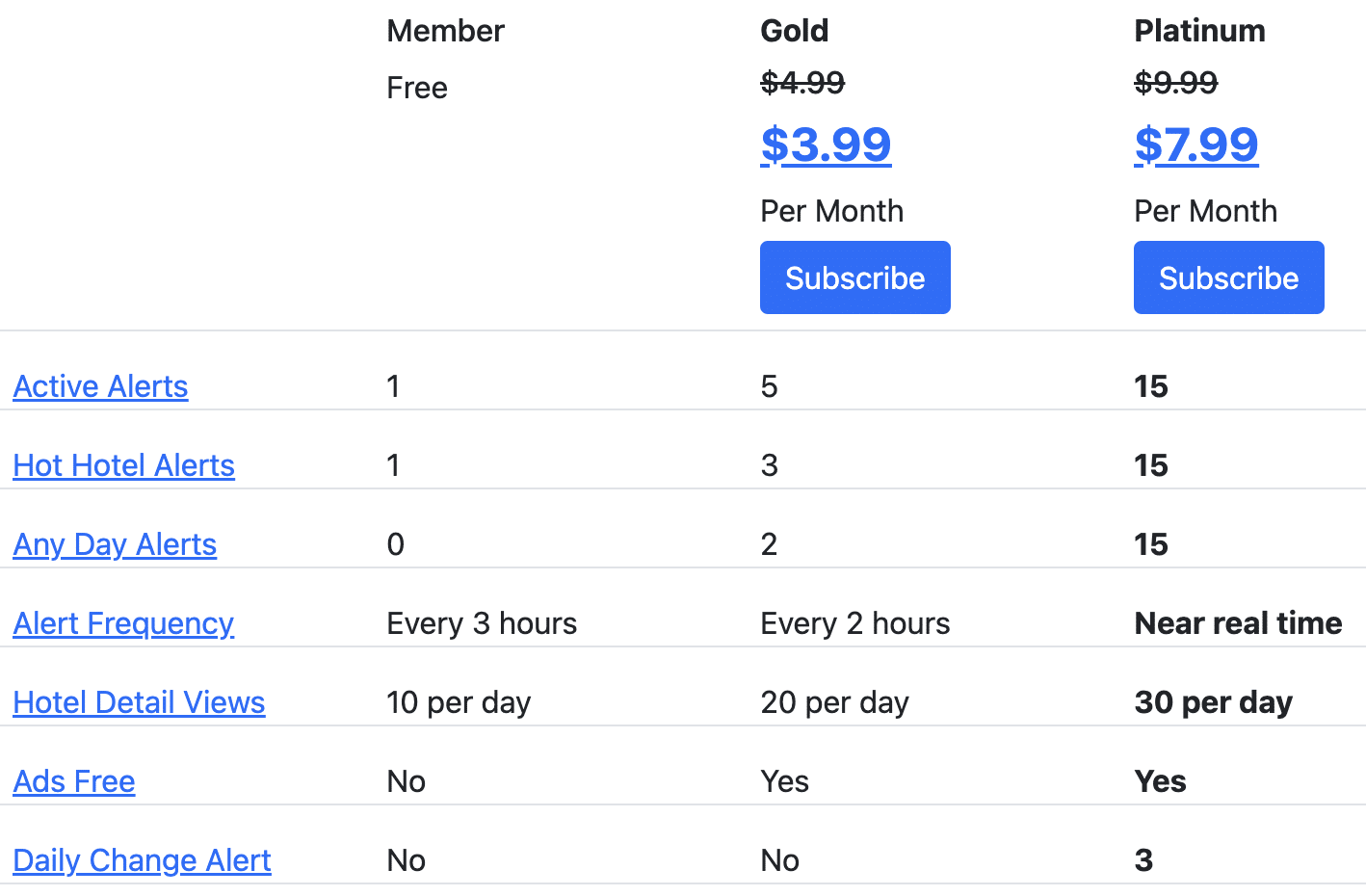Viewport: 1366px width, 896px height.
Task: Open the Ads Free link
Action: (74, 781)
